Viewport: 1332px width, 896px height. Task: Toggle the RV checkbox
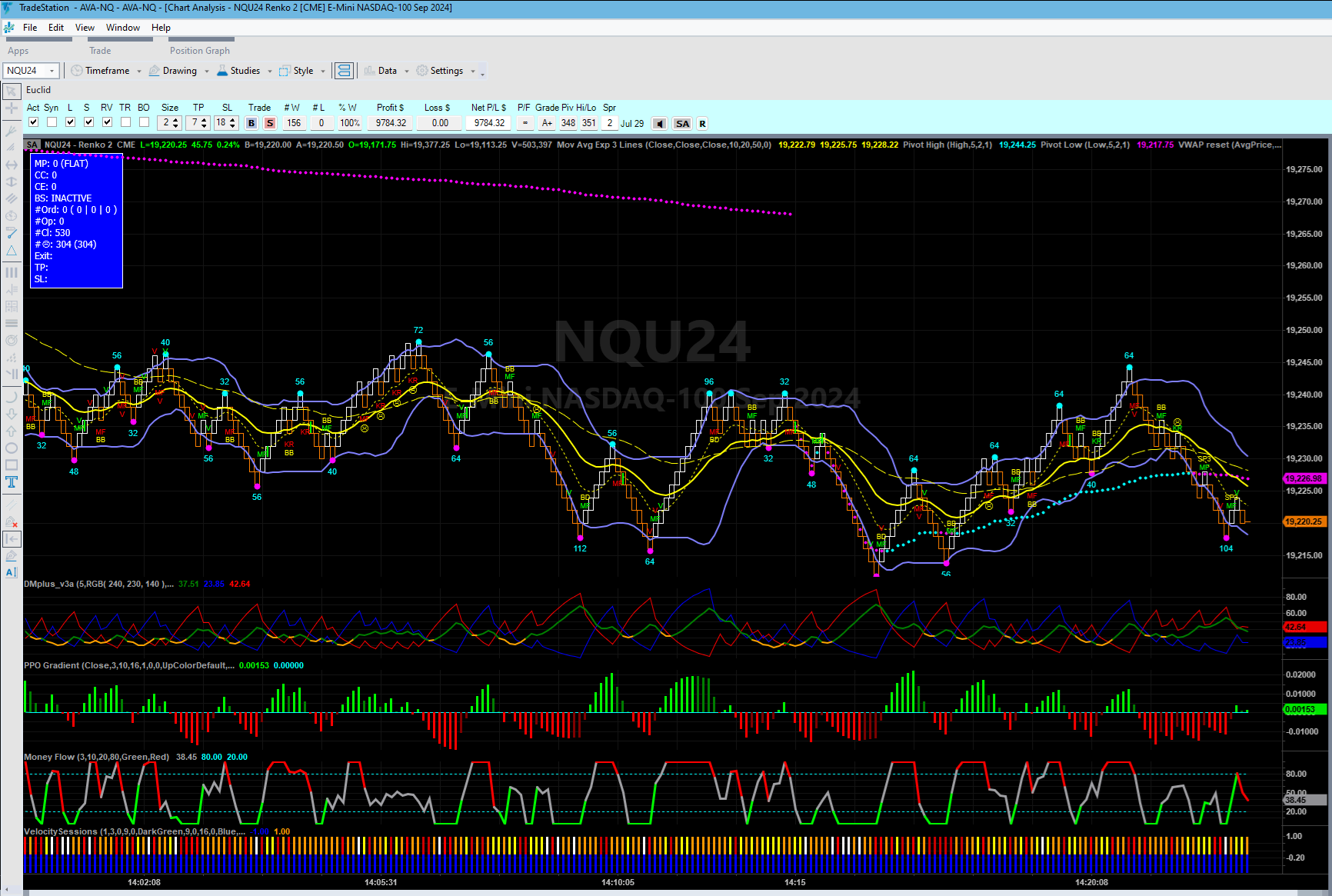[107, 122]
